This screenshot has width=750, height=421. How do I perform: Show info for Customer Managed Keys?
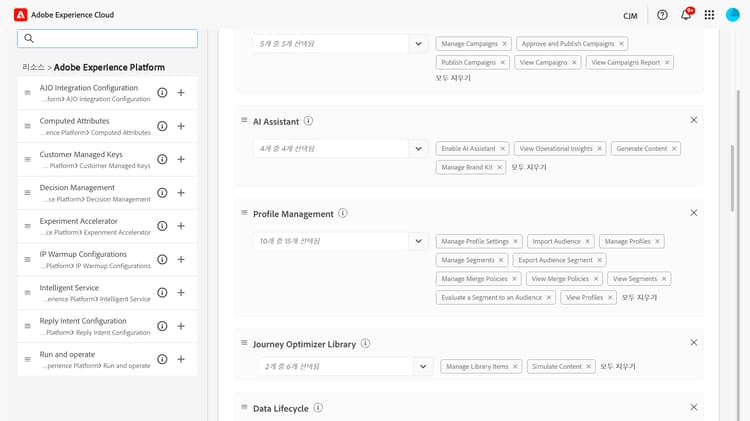[162, 159]
